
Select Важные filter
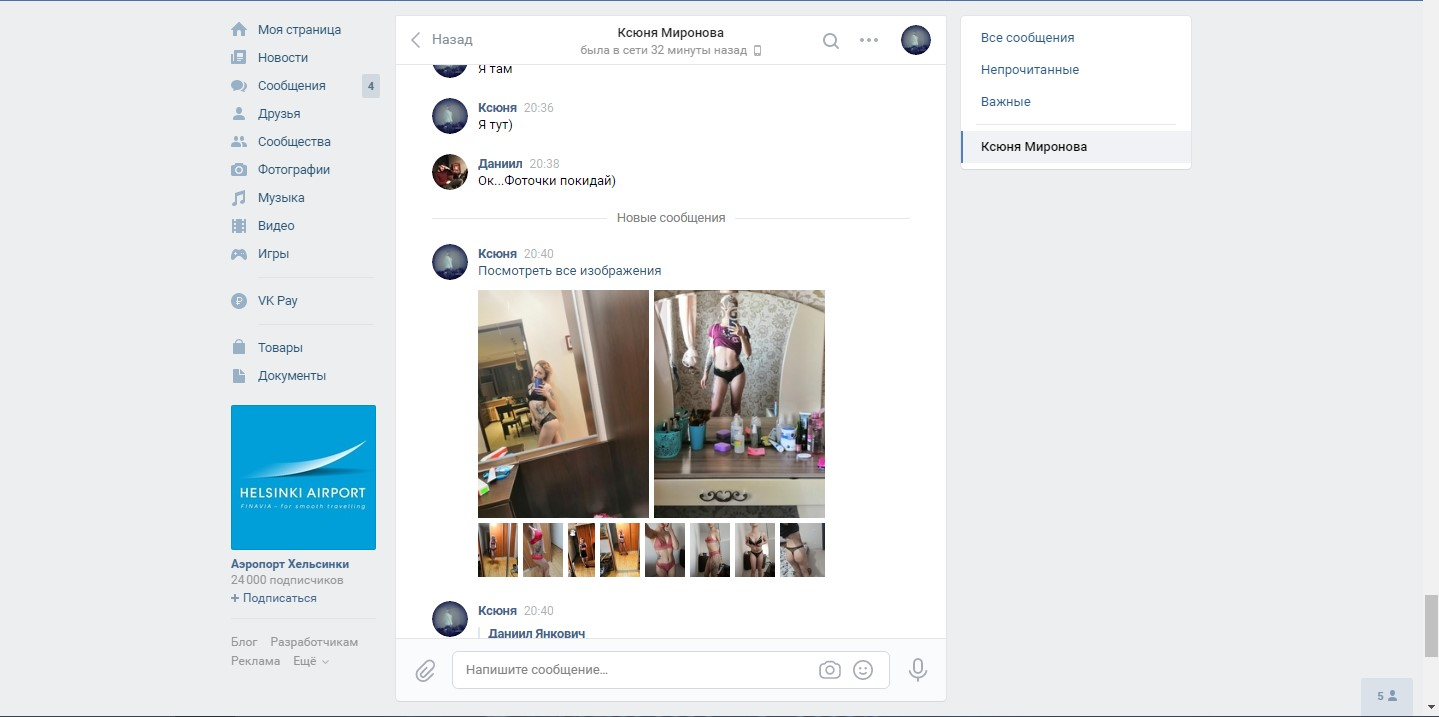1006,102
